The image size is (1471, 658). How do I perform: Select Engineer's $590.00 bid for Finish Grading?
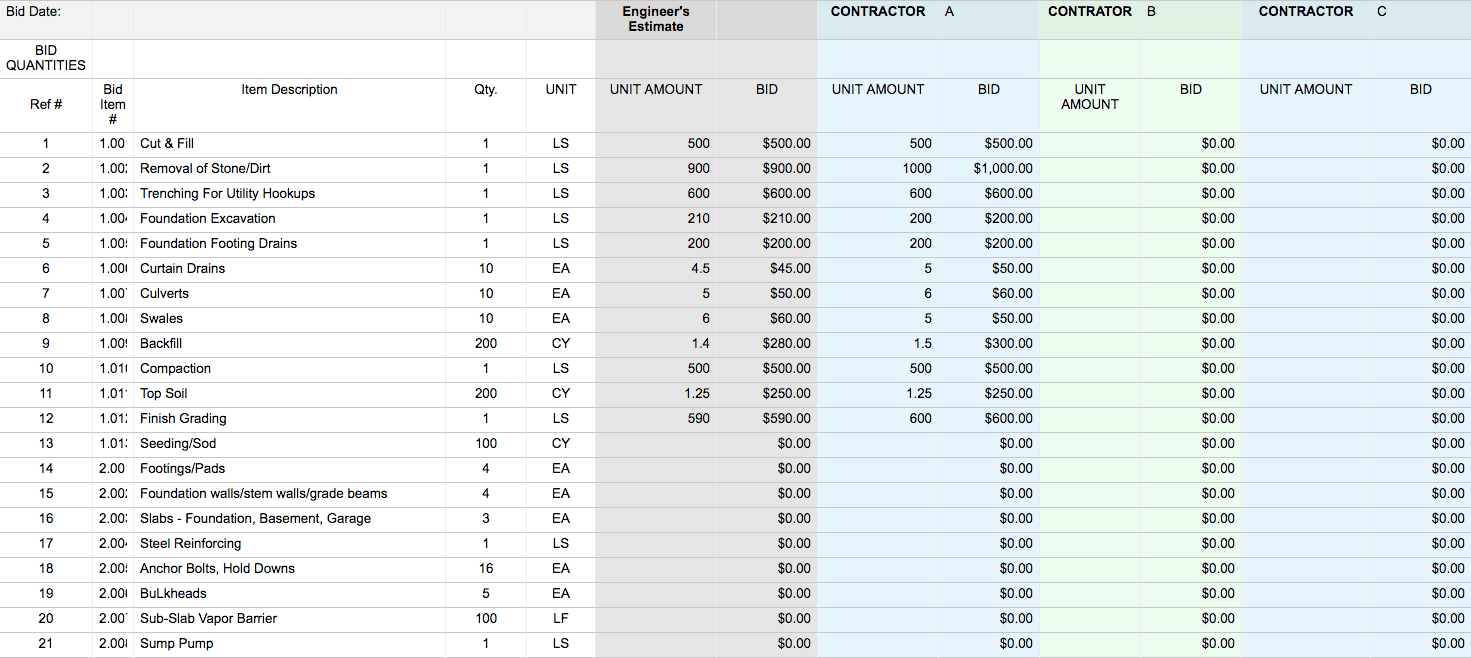[x=766, y=419]
